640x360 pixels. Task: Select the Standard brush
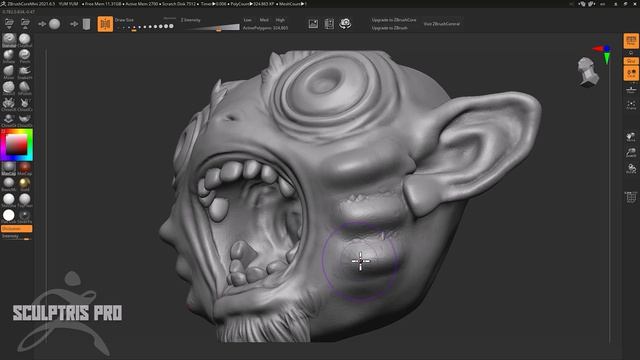9,40
